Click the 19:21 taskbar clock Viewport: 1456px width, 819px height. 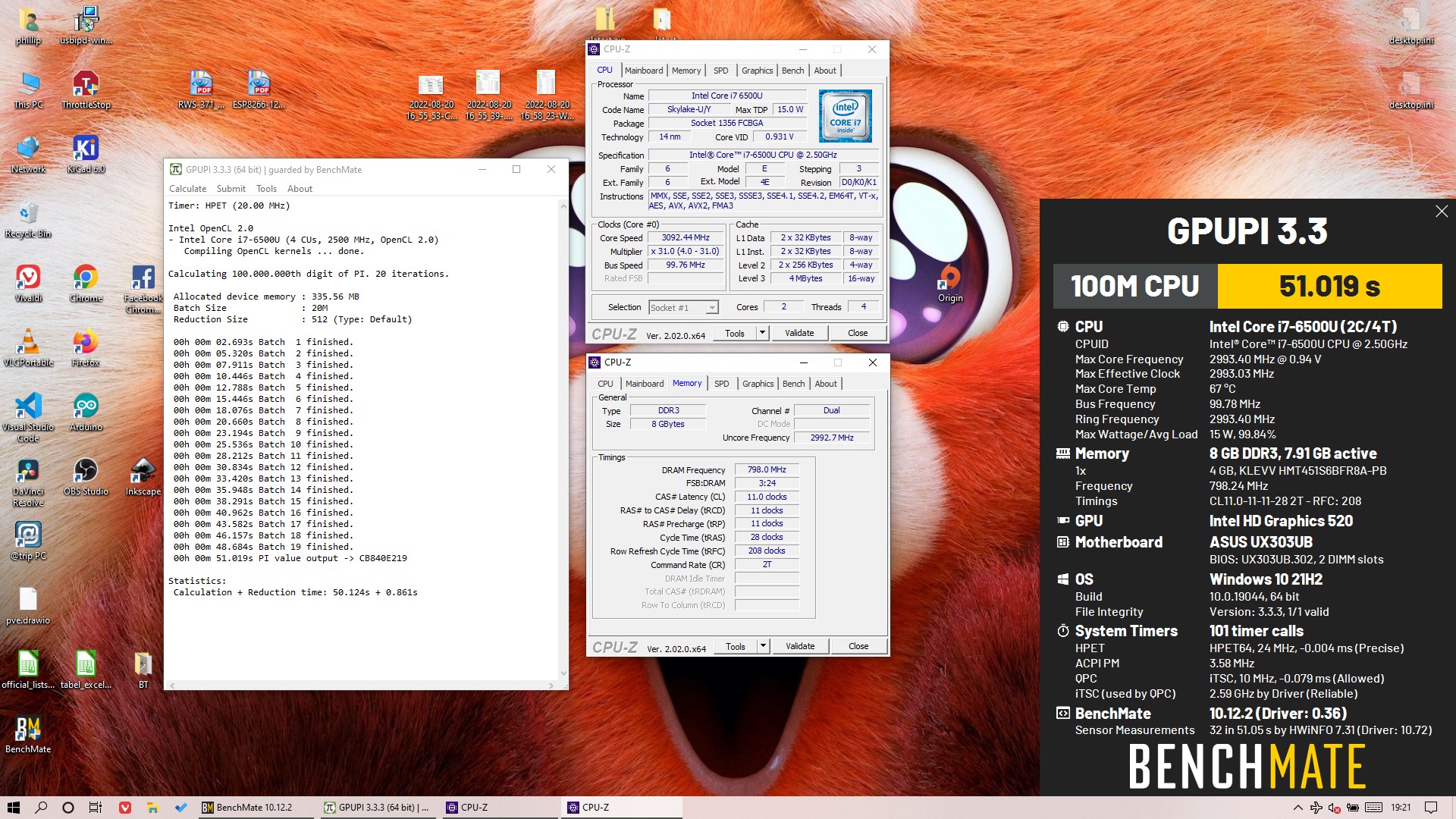[1401, 808]
